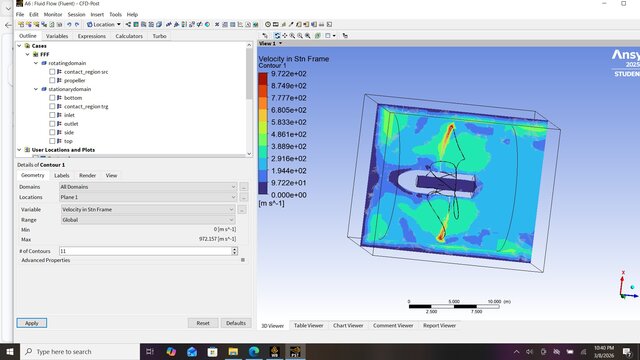This screenshot has width=640, height=360.
Task: Switch to the Variables tab
Action: tap(57, 36)
